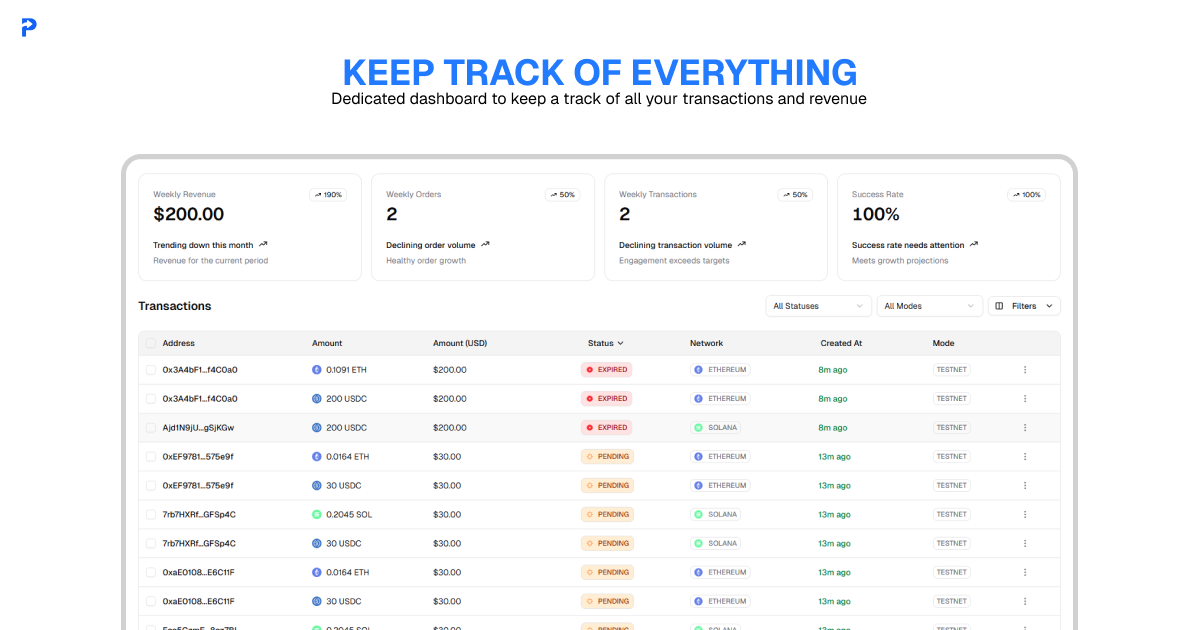1200x630 pixels.
Task: Check the box for the 0.1091 ETH transaction
Action: pyautogui.click(x=151, y=370)
